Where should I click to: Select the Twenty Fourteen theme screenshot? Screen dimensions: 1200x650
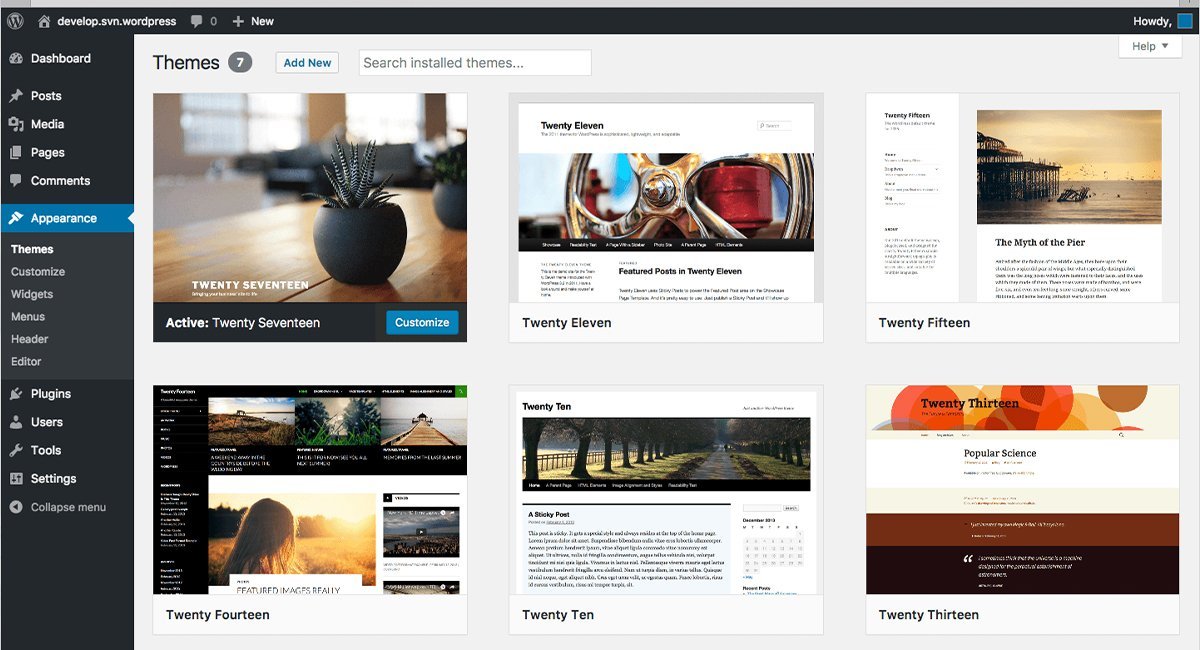coord(310,490)
